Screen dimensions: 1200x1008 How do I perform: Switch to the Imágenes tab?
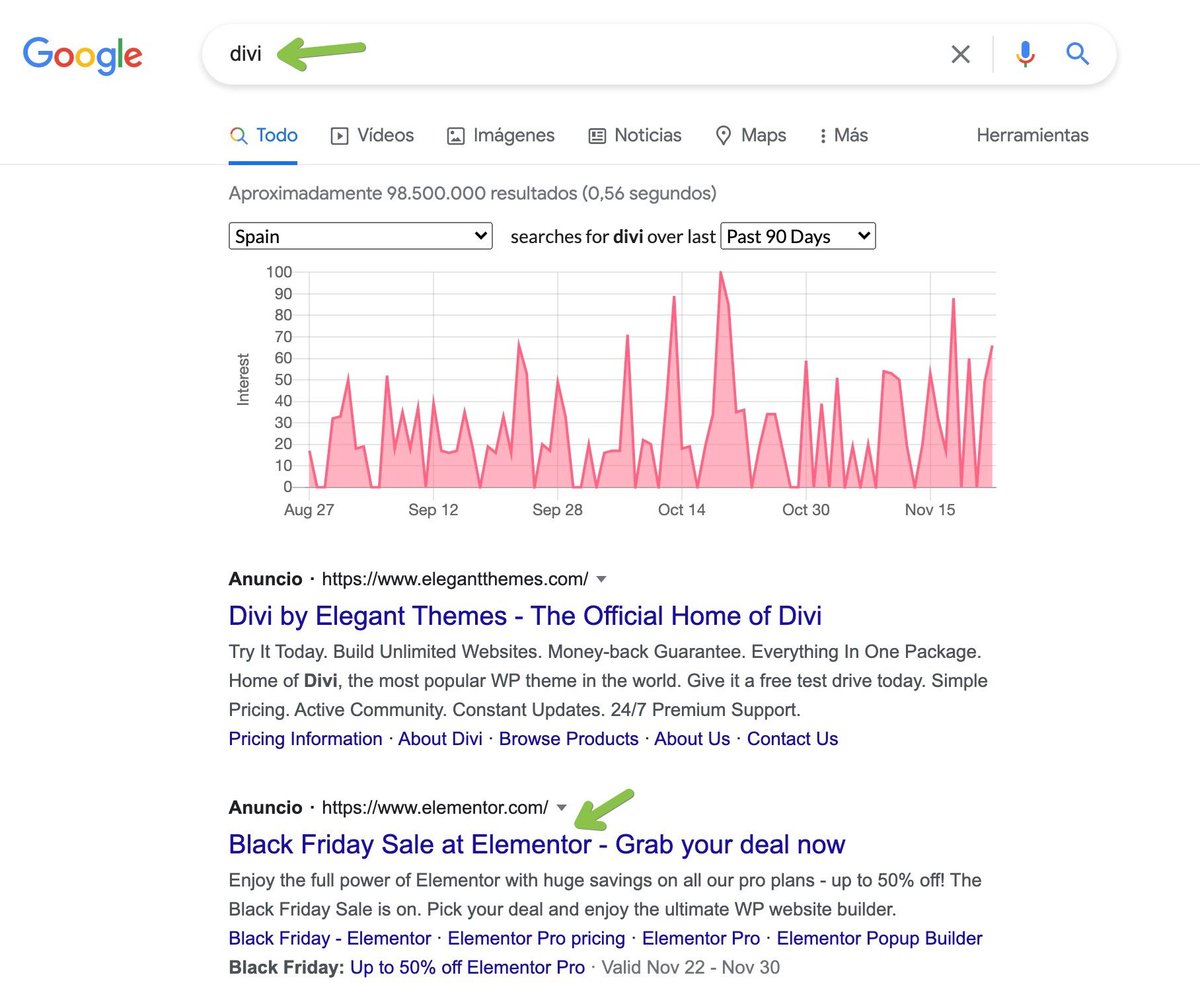(x=500, y=135)
